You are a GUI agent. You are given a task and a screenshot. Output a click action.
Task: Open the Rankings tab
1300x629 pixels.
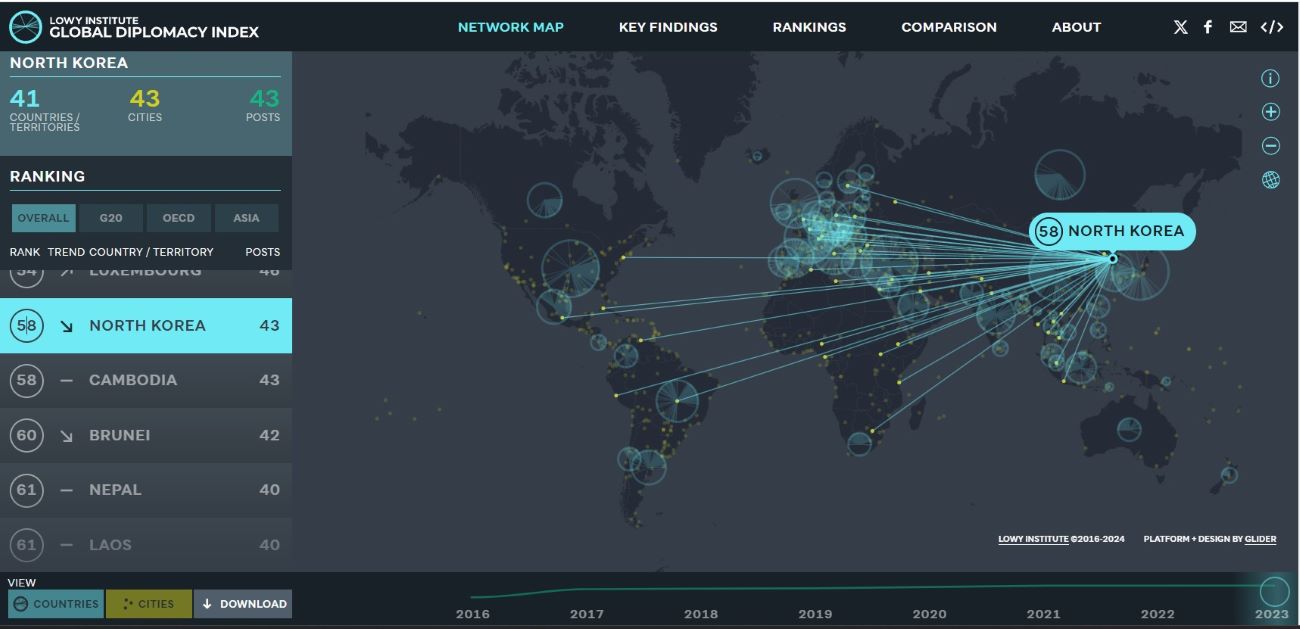point(809,27)
